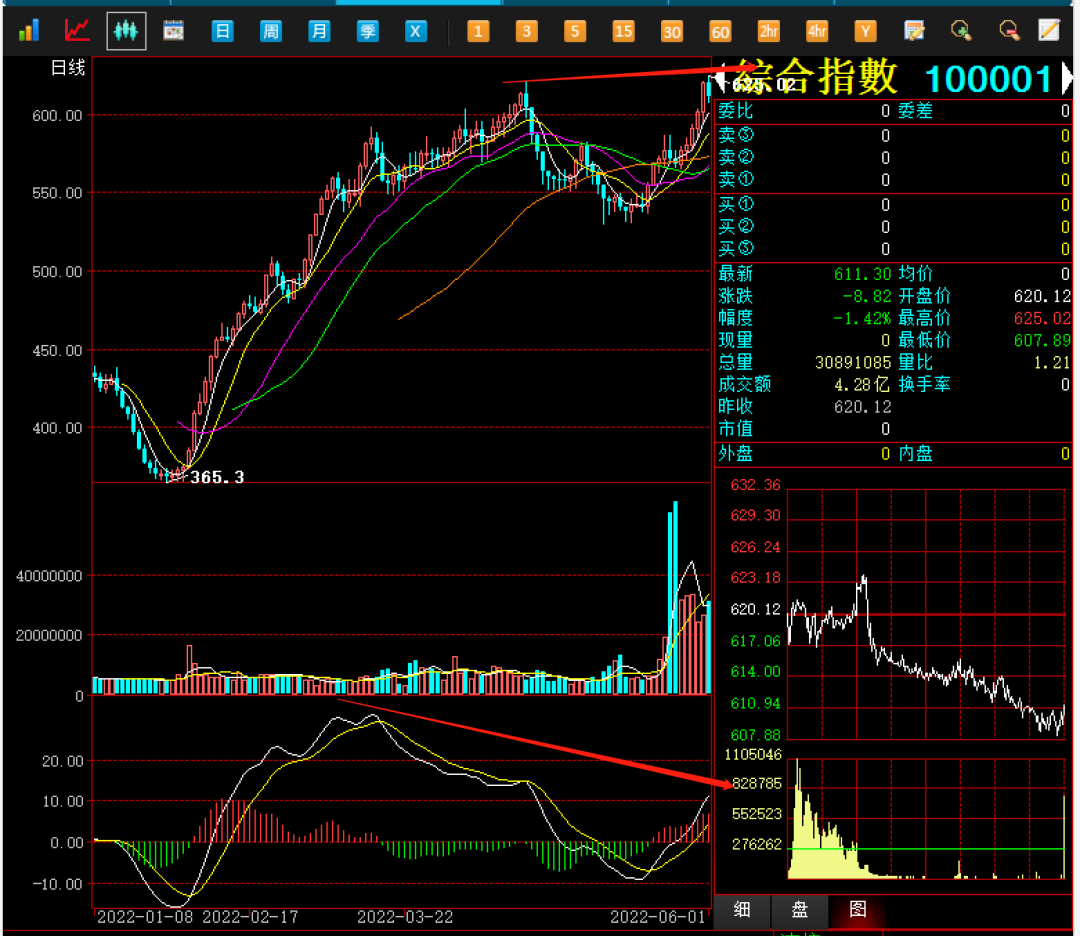Open the chart settings edit icon

914,31
